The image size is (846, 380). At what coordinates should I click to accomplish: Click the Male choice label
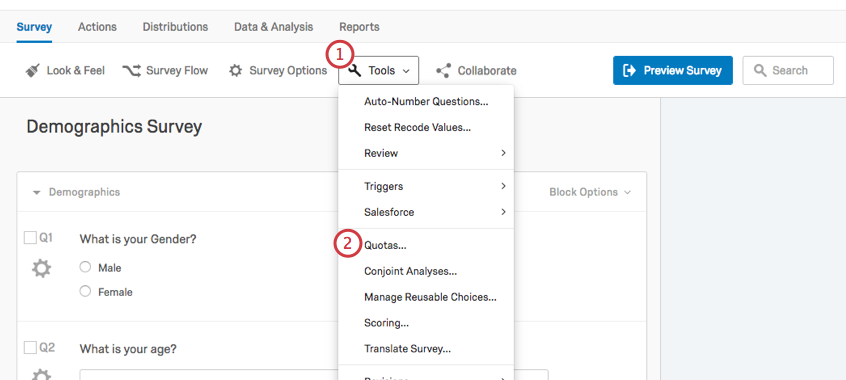(110, 268)
